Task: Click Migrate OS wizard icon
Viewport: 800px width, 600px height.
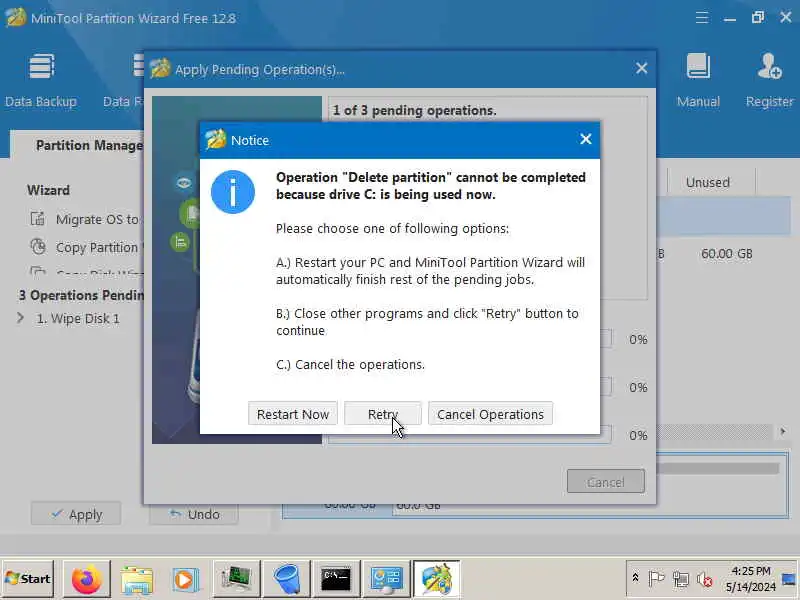Action: 38,219
